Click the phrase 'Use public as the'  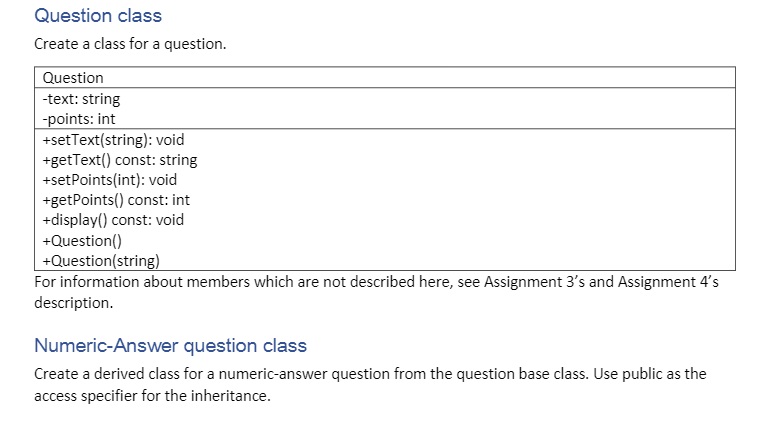pyautogui.click(x=650, y=374)
